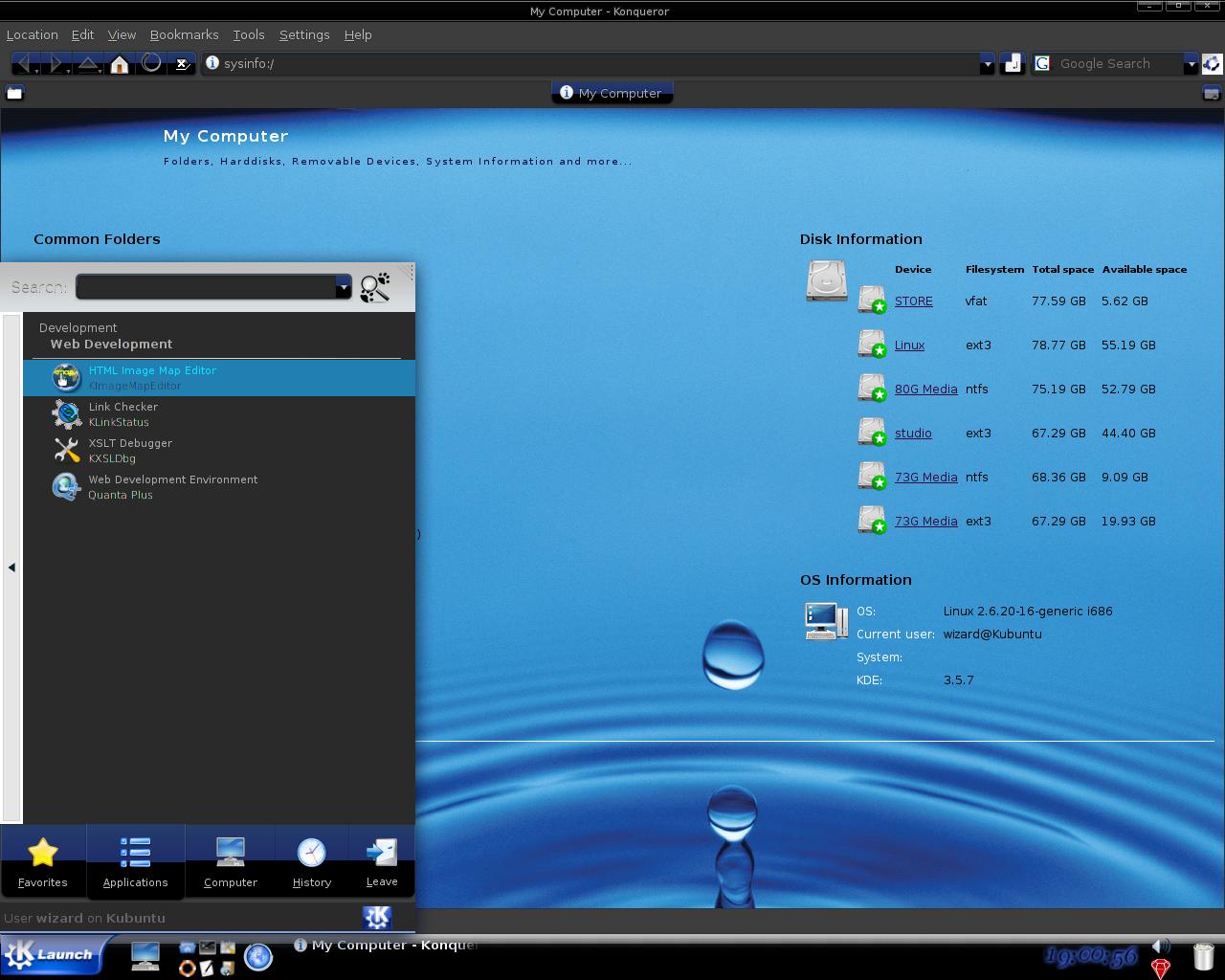Open the 80G Media disk link
Screen dimensions: 1225x980
925,389
